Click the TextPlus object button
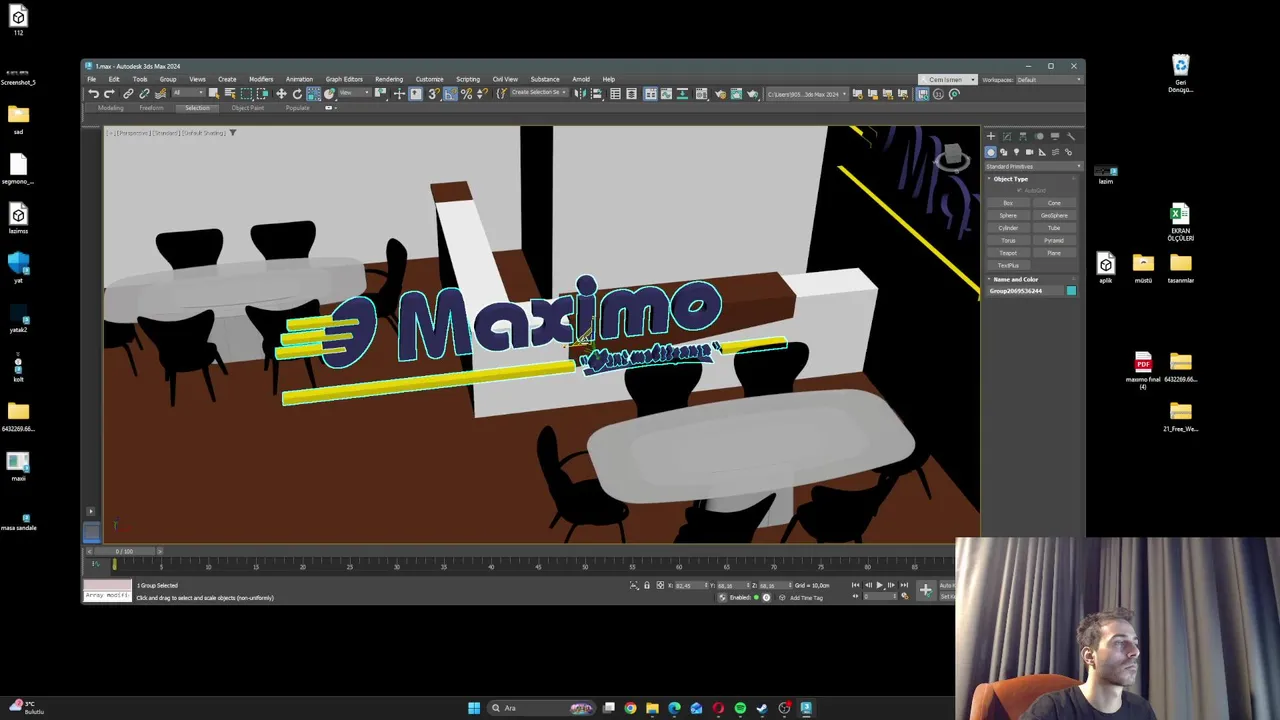The image size is (1280, 720). tap(1008, 265)
